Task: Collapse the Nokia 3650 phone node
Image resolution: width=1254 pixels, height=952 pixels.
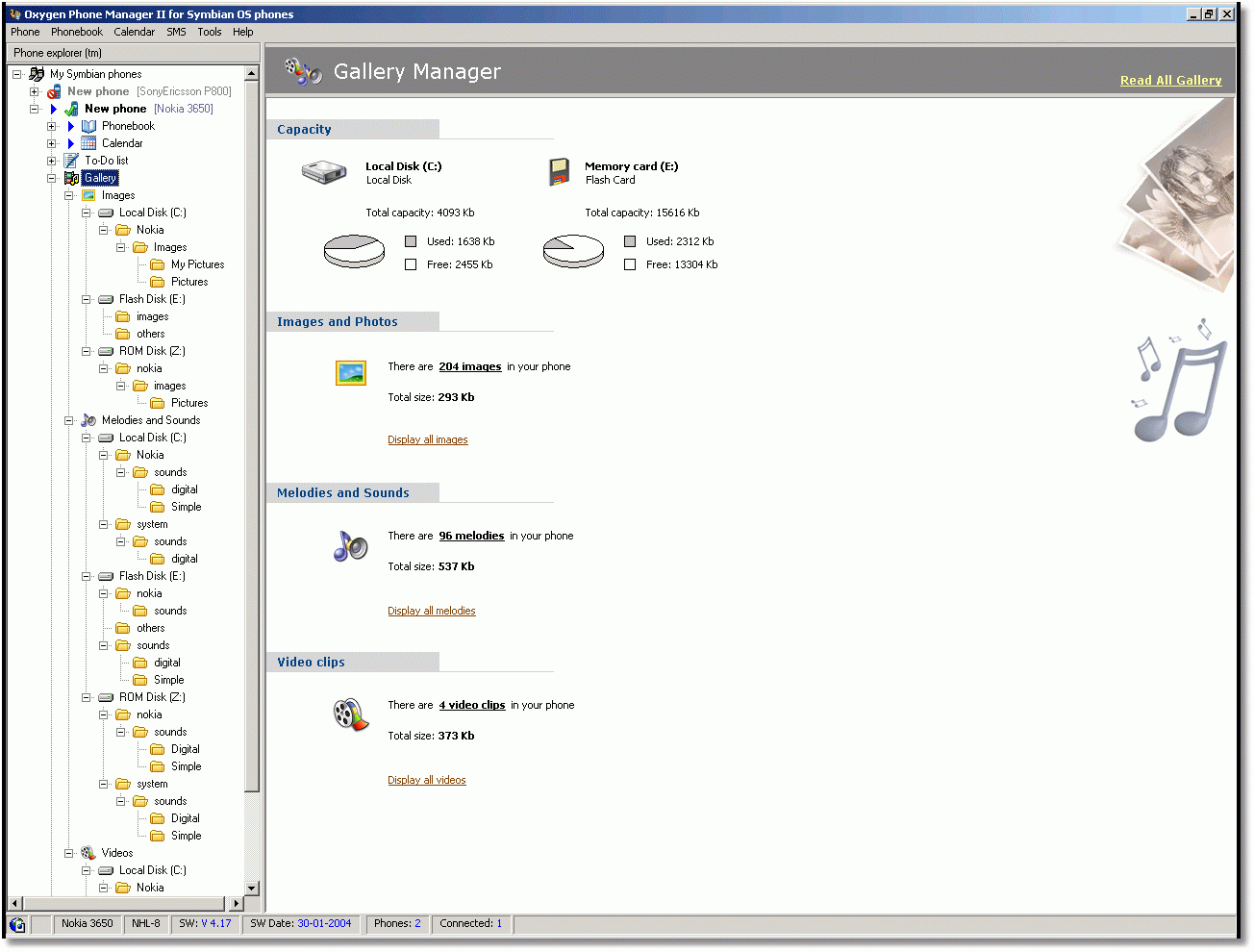Action: click(34, 109)
